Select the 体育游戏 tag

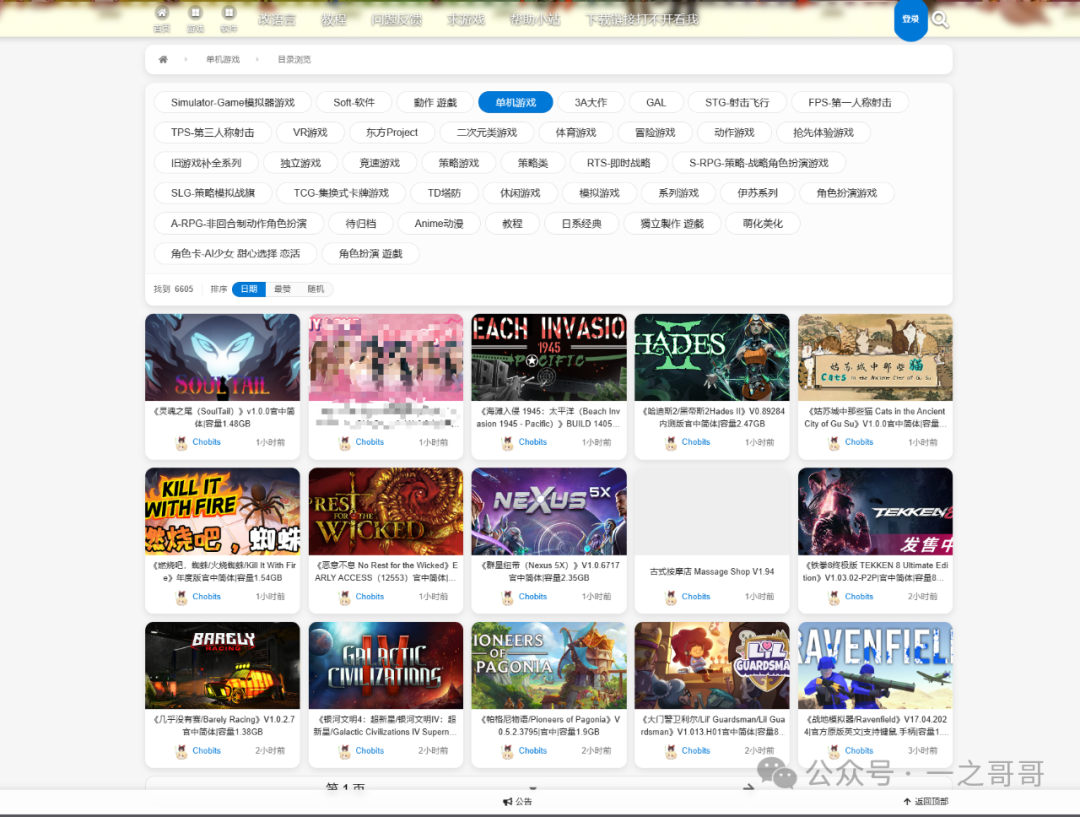(577, 133)
